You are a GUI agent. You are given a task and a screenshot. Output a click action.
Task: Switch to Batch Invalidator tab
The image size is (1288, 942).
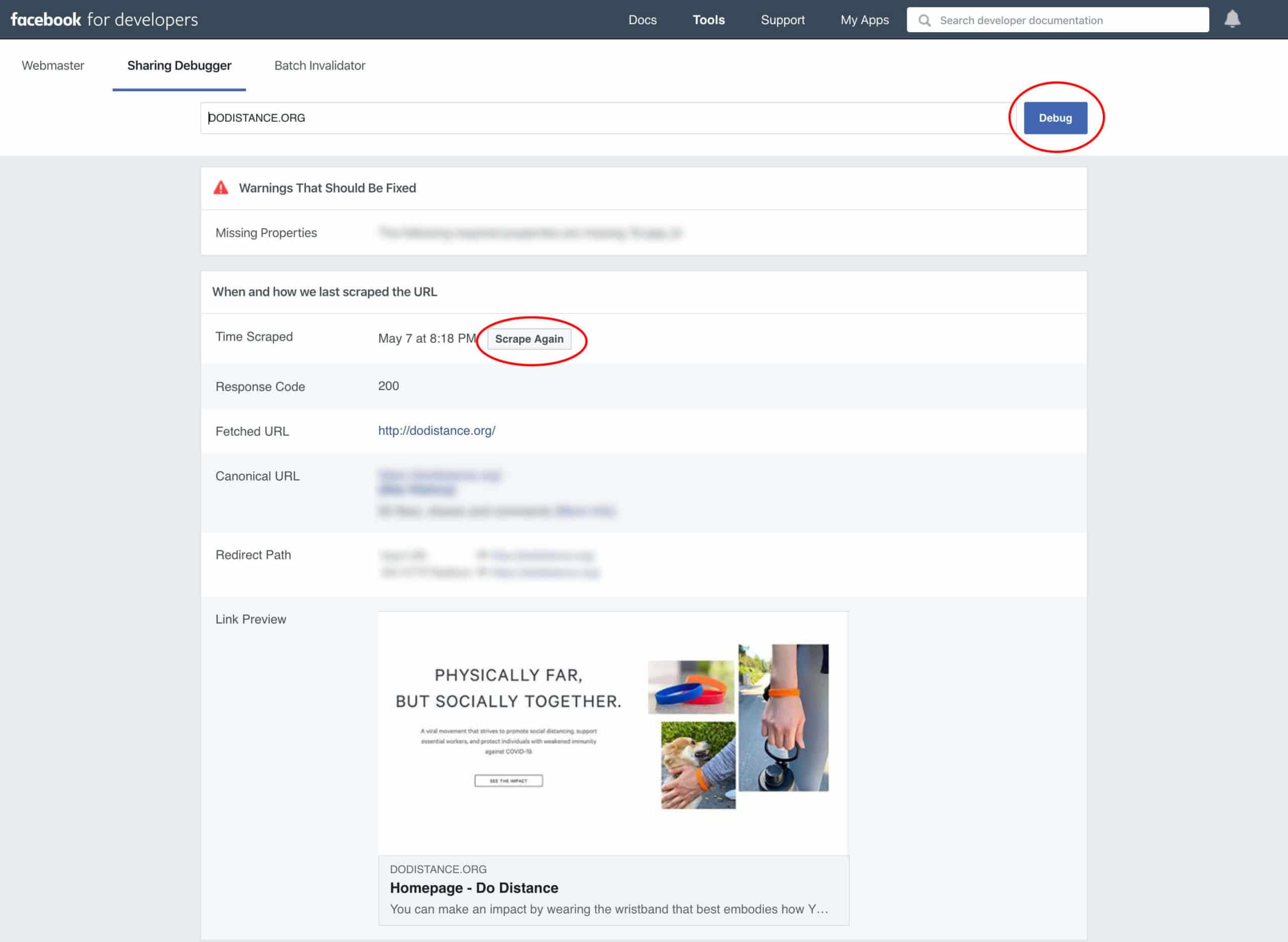pos(319,65)
